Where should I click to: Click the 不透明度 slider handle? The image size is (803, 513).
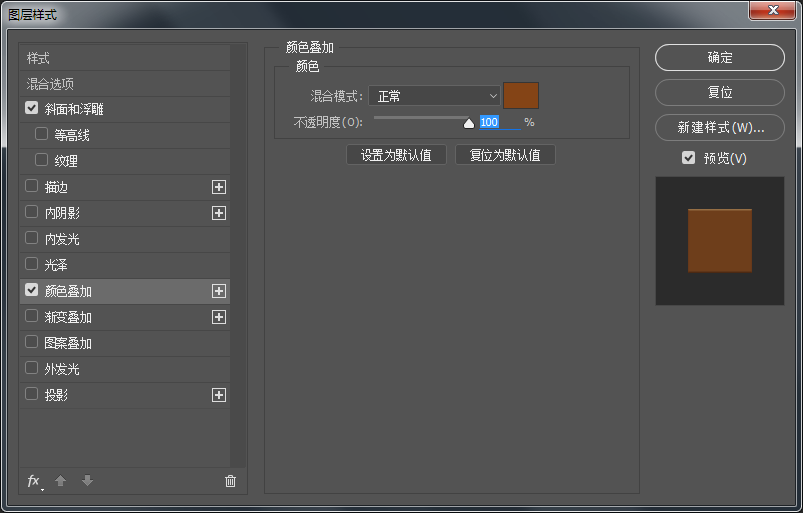point(469,123)
